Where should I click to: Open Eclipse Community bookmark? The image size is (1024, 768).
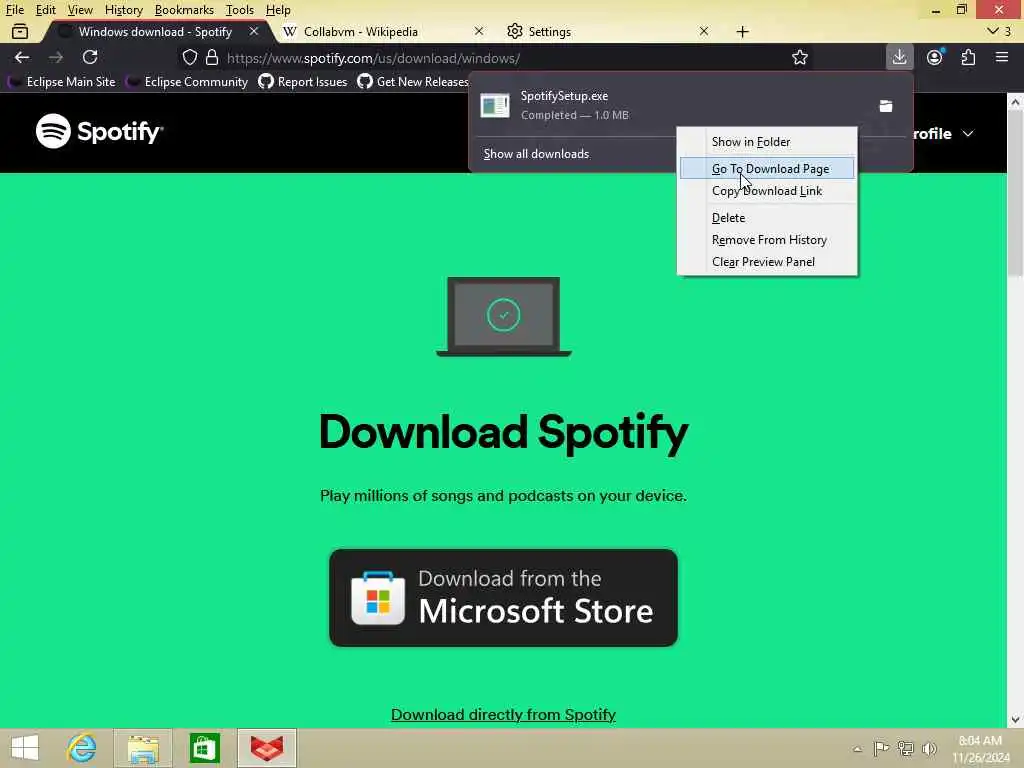point(188,82)
